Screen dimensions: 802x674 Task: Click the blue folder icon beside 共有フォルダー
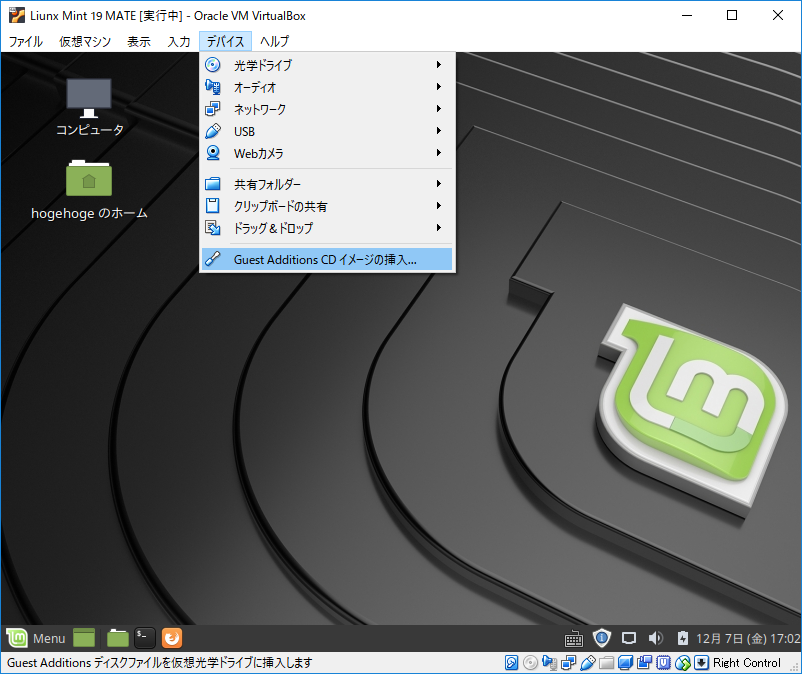click(213, 184)
